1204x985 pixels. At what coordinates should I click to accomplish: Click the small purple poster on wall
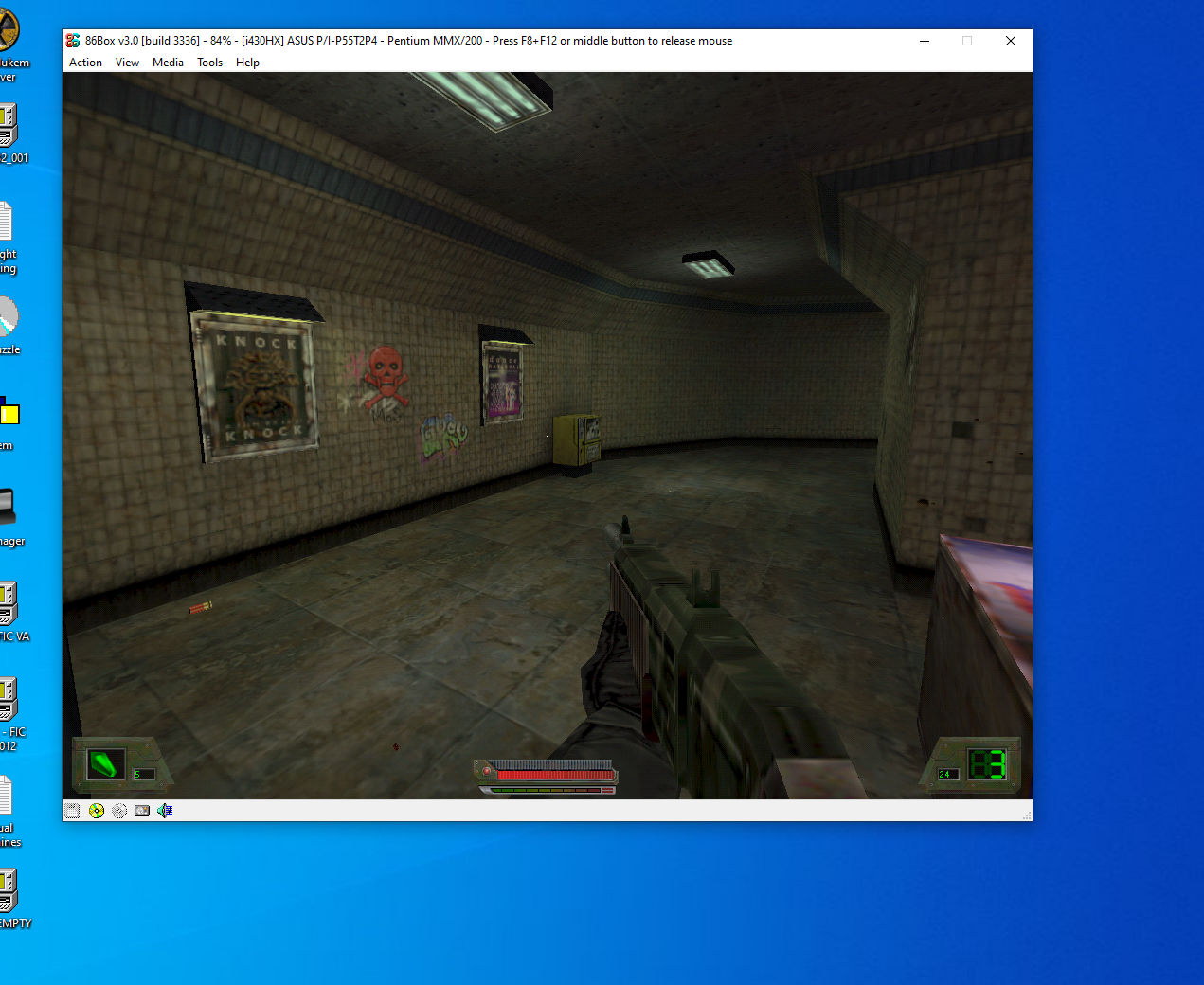(x=503, y=382)
